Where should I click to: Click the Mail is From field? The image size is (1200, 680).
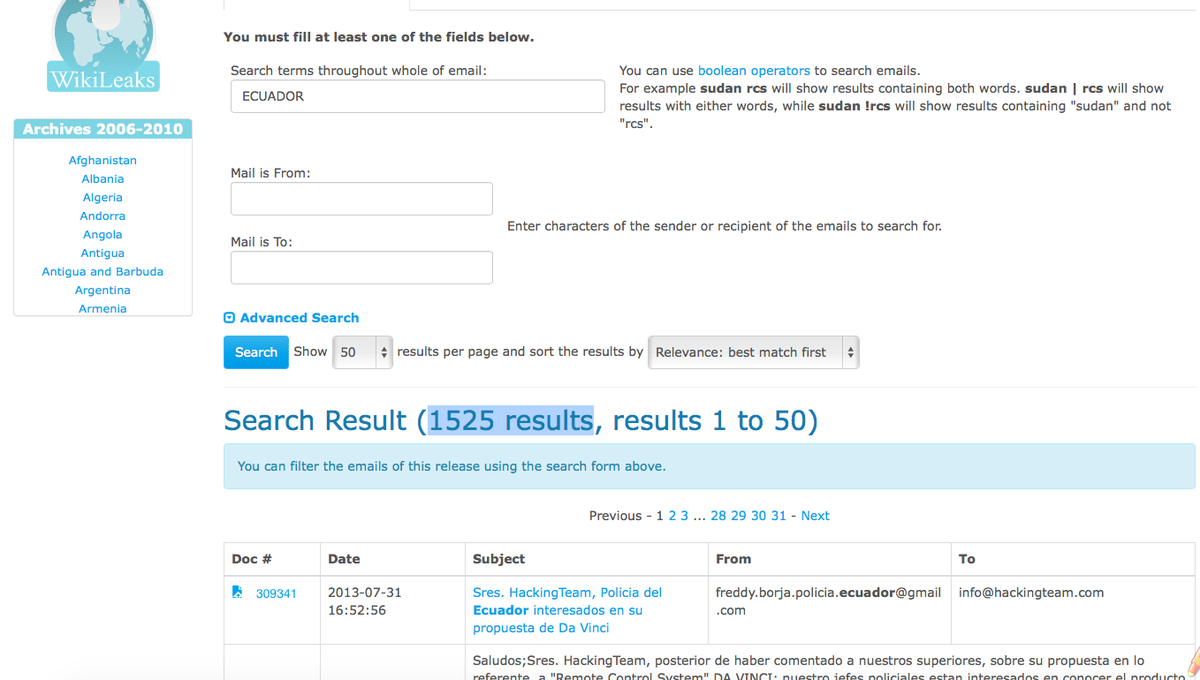pos(361,198)
